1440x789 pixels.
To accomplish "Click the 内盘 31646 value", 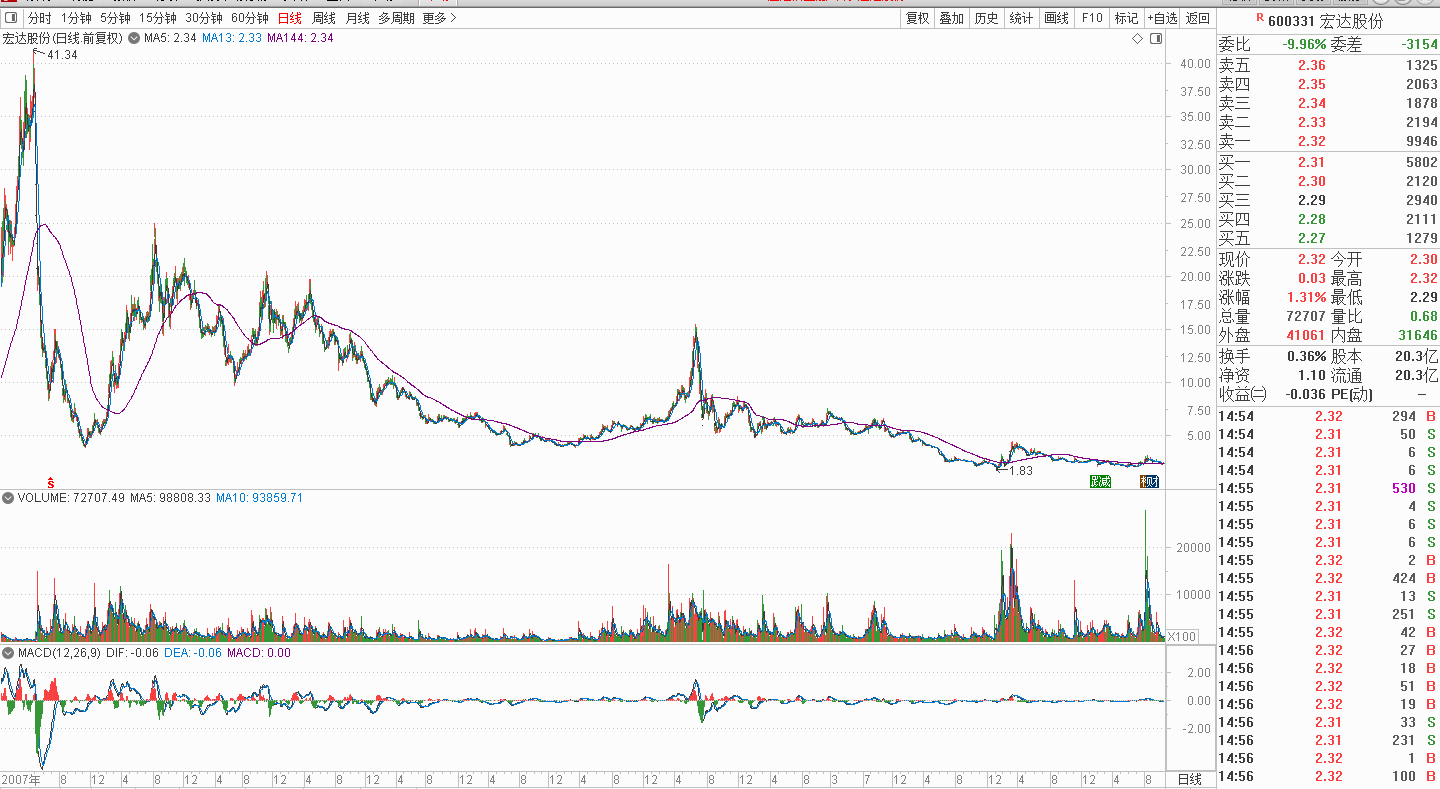I will coord(1417,335).
